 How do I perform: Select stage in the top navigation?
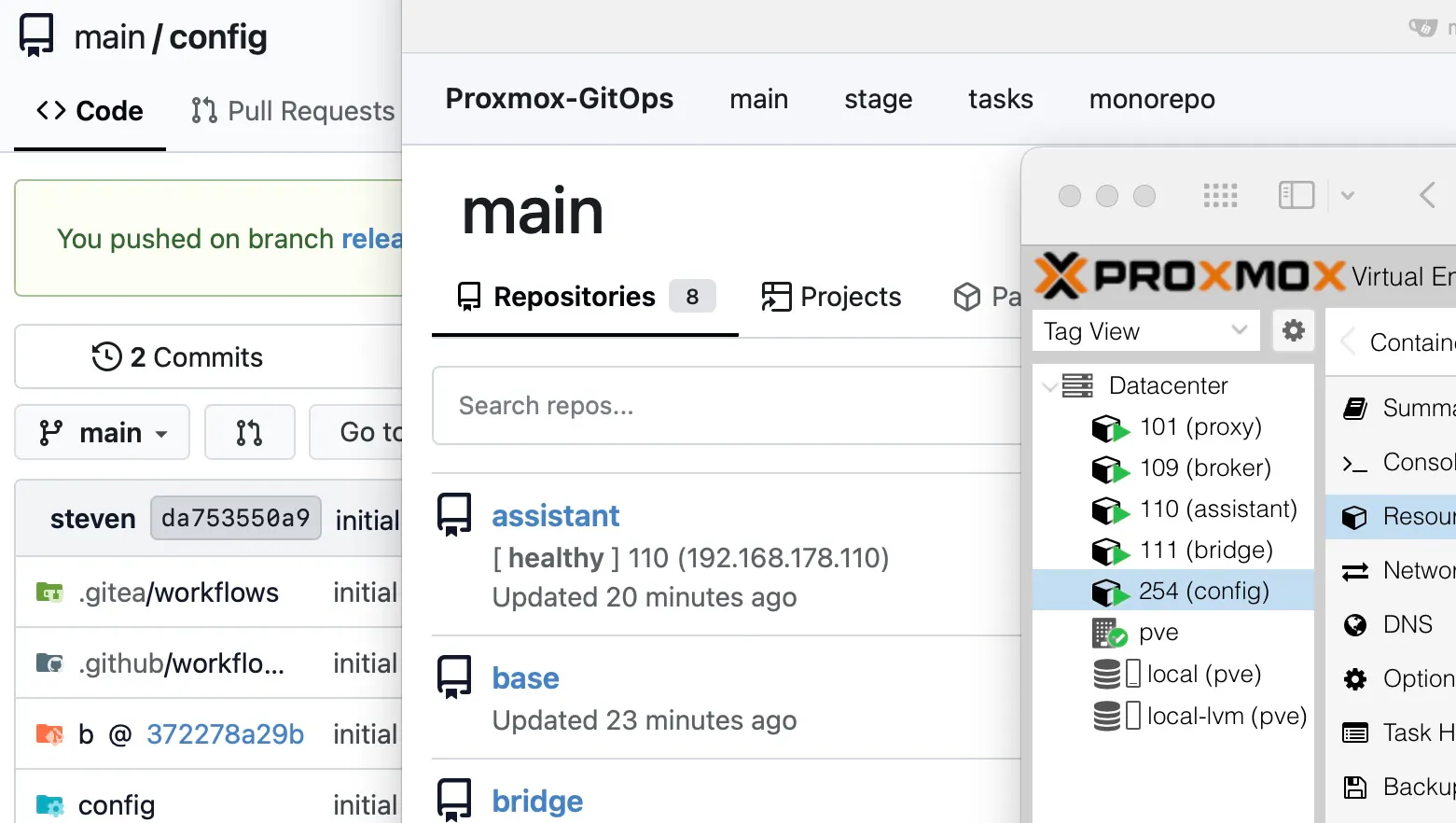click(x=878, y=99)
